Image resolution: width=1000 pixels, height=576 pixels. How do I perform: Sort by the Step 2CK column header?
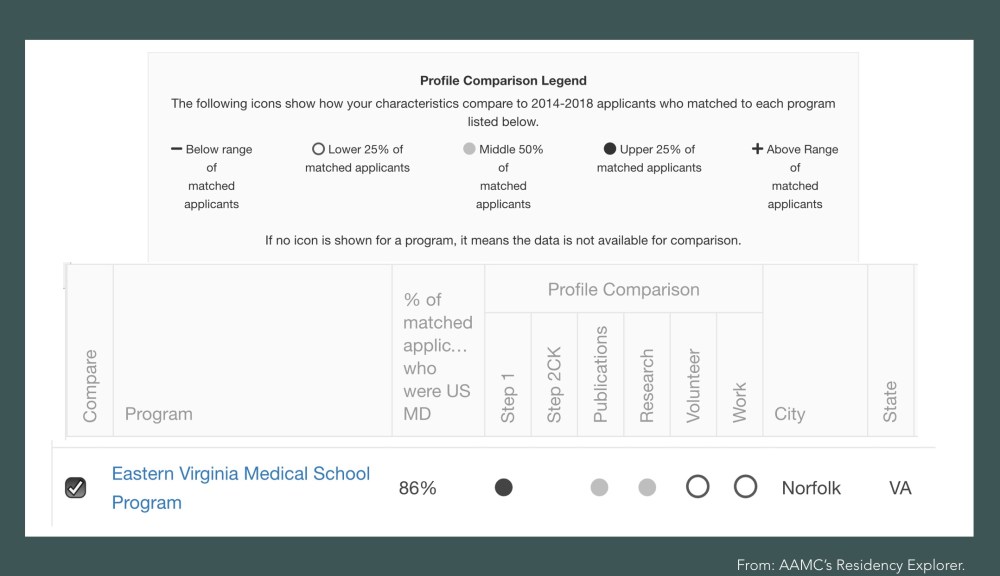[555, 385]
